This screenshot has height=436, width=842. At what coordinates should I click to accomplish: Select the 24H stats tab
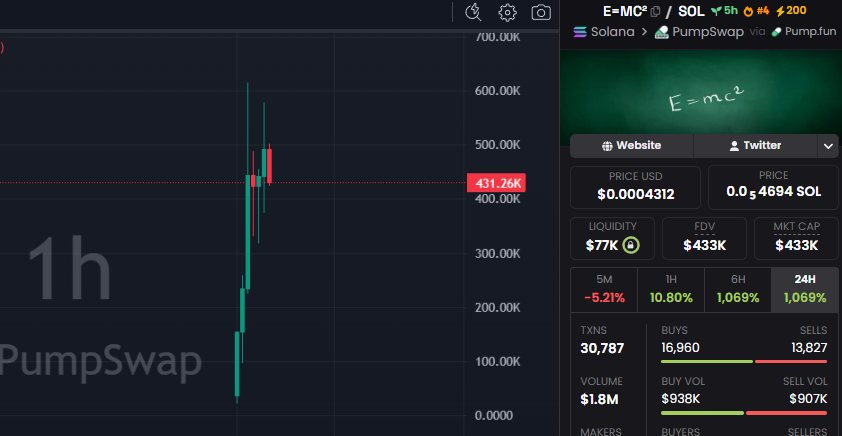[804, 288]
